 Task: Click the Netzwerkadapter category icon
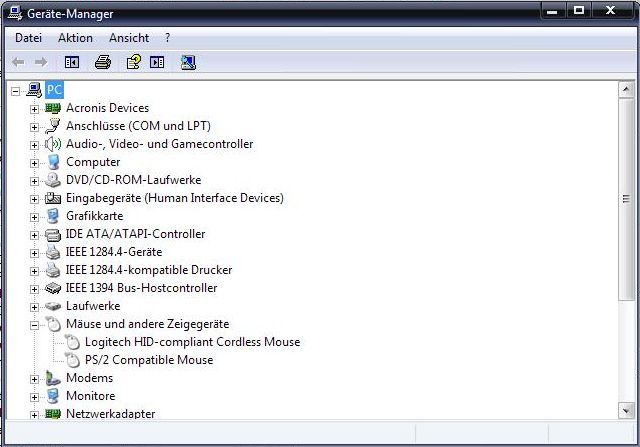pyautogui.click(x=53, y=414)
